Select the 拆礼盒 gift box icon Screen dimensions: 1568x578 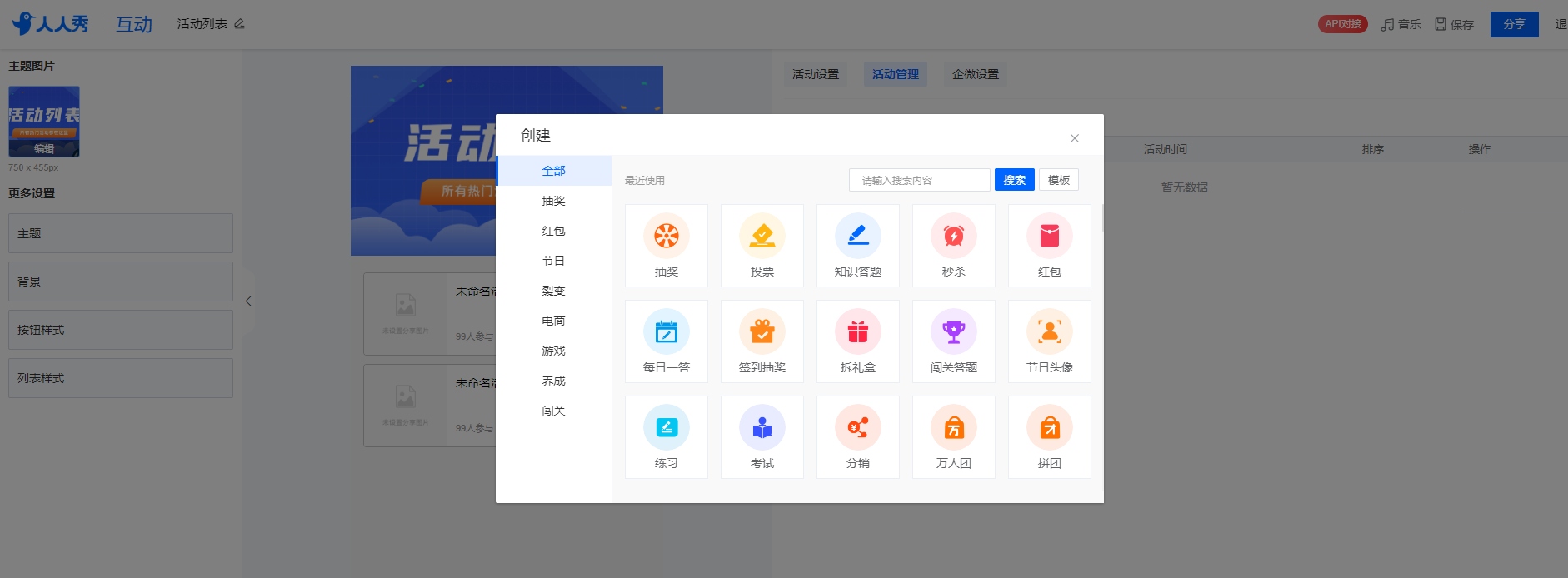click(x=858, y=331)
